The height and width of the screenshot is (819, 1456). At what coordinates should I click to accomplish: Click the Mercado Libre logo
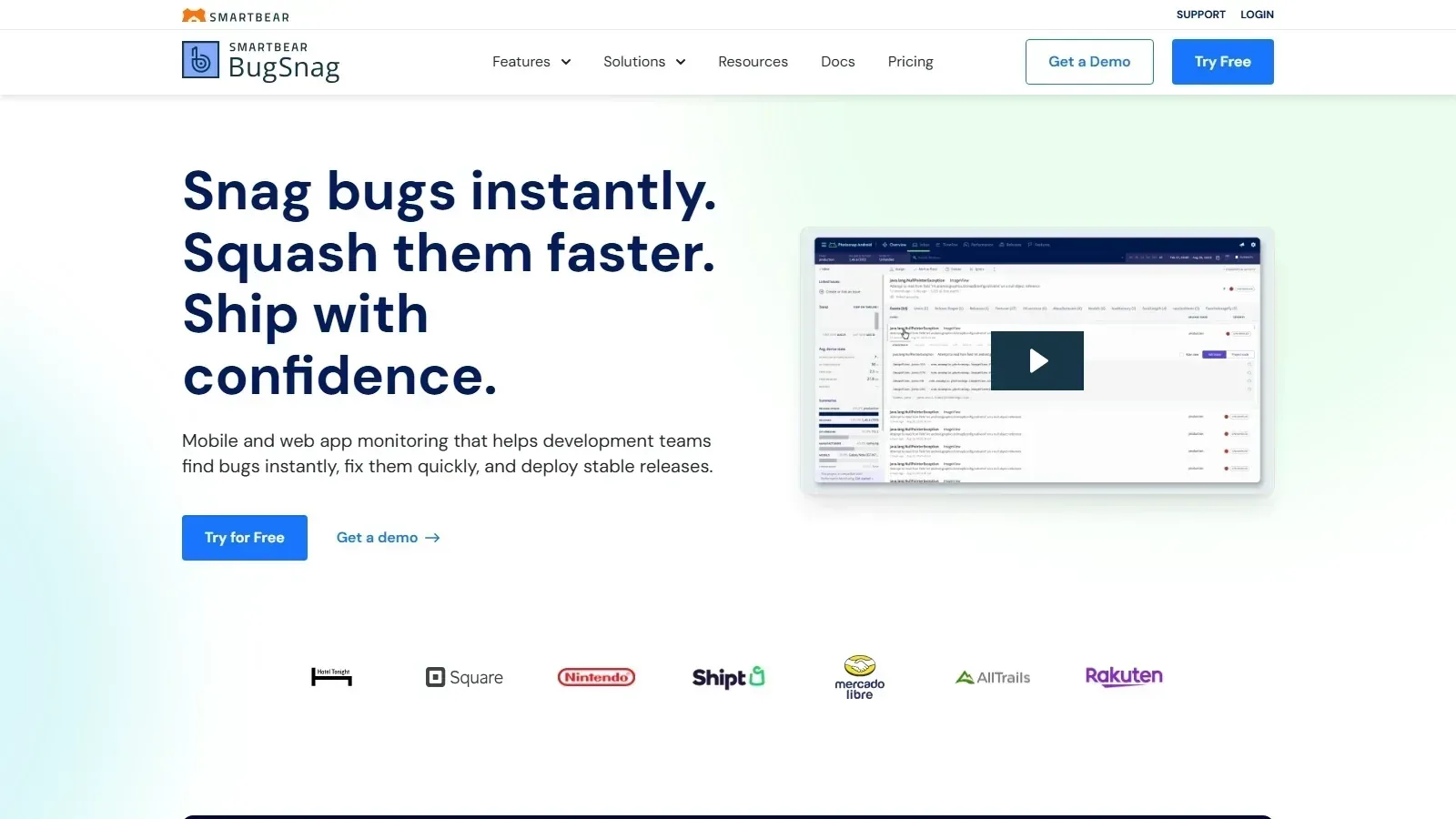[859, 677]
